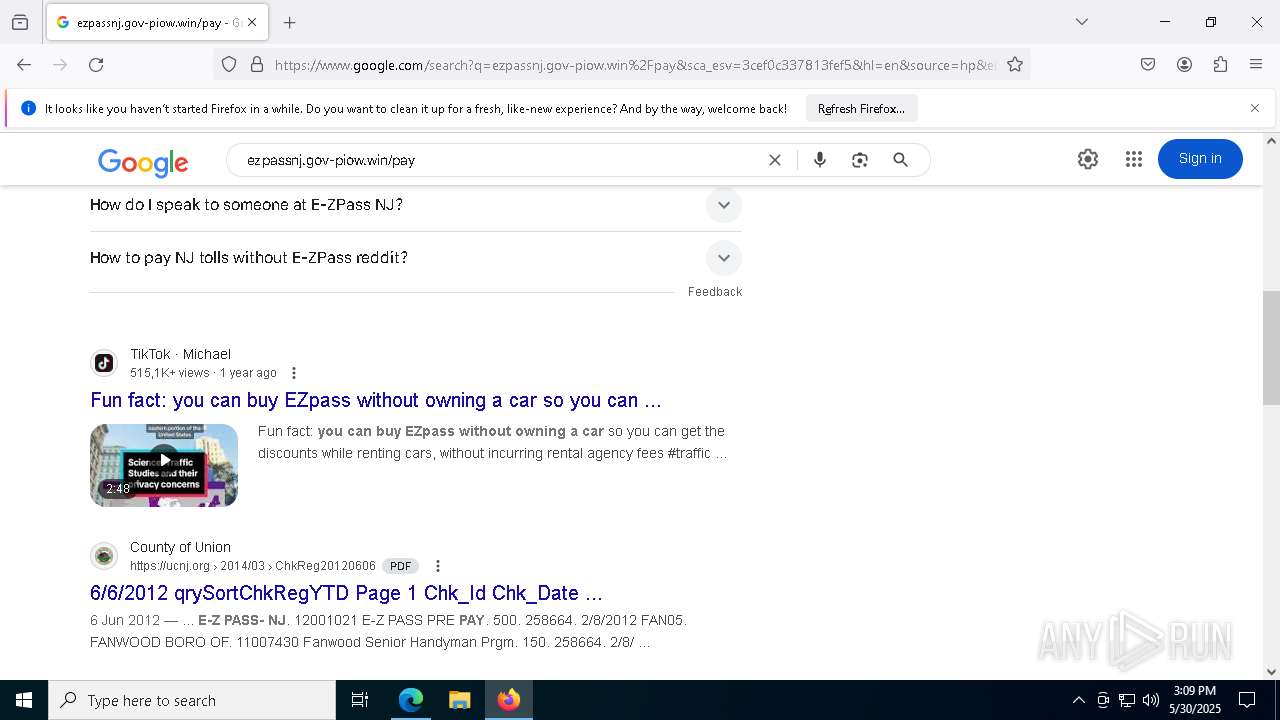Screen dimensions: 1280x720
Task: Open more options for TikTok result
Action: (x=294, y=373)
